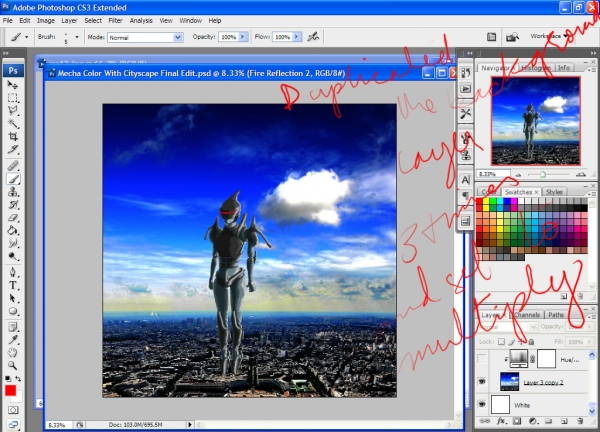Open the History panel icon in dock

click(466, 73)
